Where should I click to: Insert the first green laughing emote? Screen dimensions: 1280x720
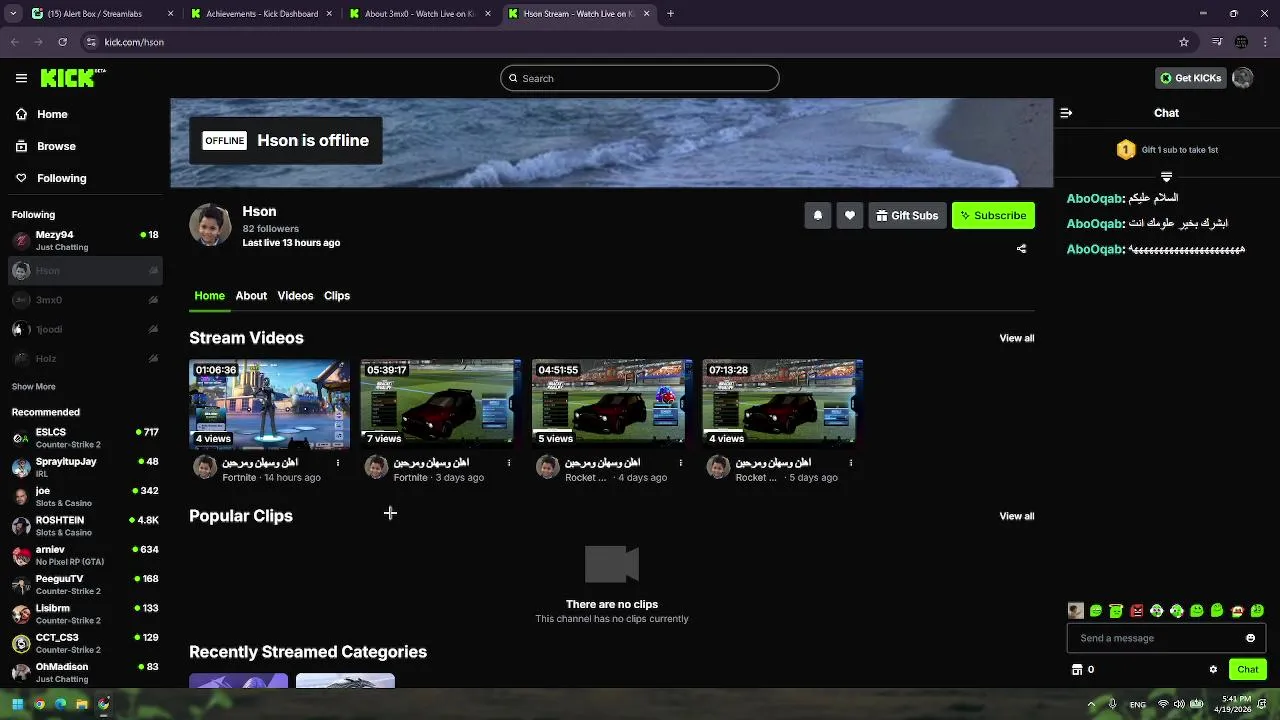point(1096,611)
